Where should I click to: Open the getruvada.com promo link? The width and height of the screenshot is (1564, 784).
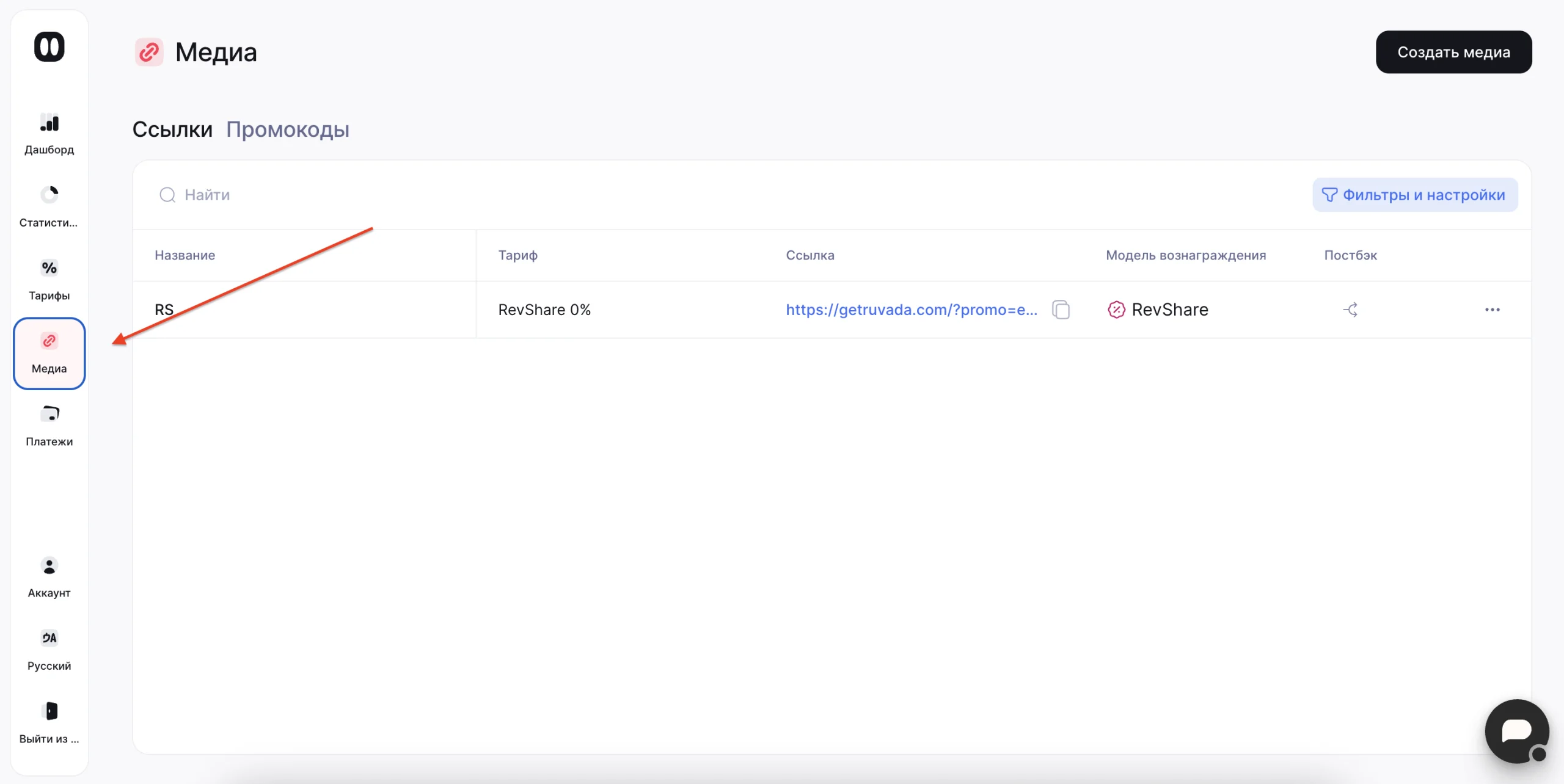pos(912,310)
